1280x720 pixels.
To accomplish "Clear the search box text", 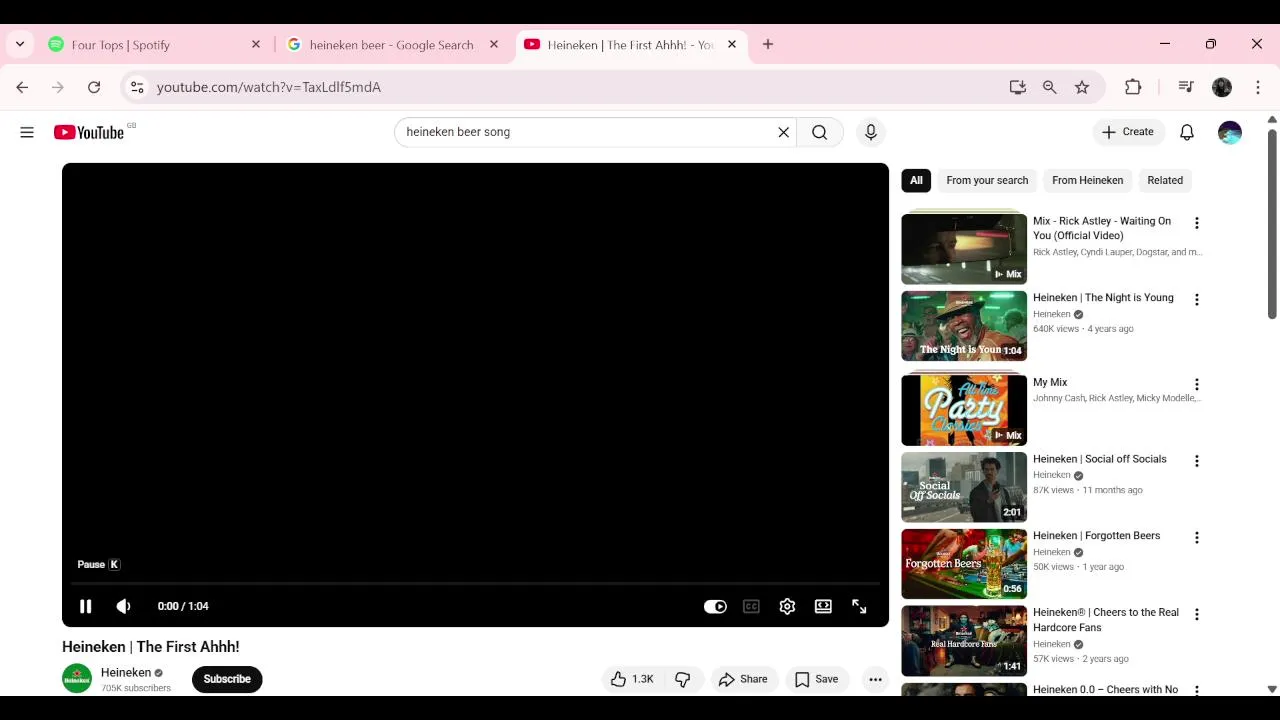I will click(784, 132).
